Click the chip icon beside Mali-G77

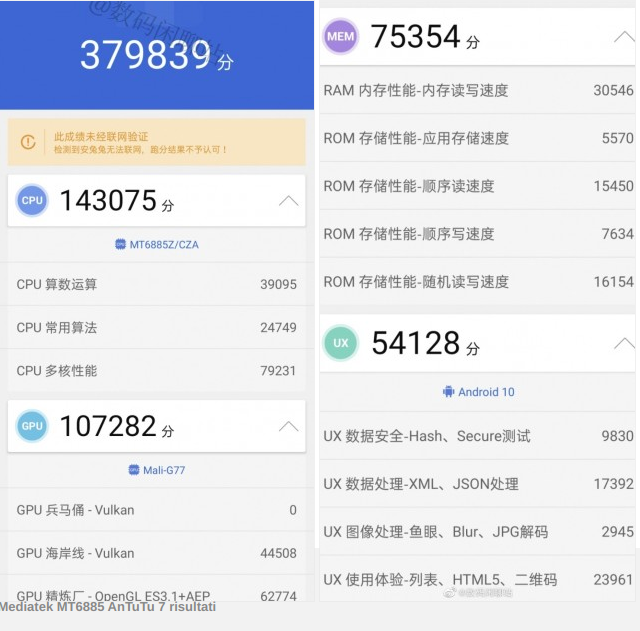click(x=134, y=470)
